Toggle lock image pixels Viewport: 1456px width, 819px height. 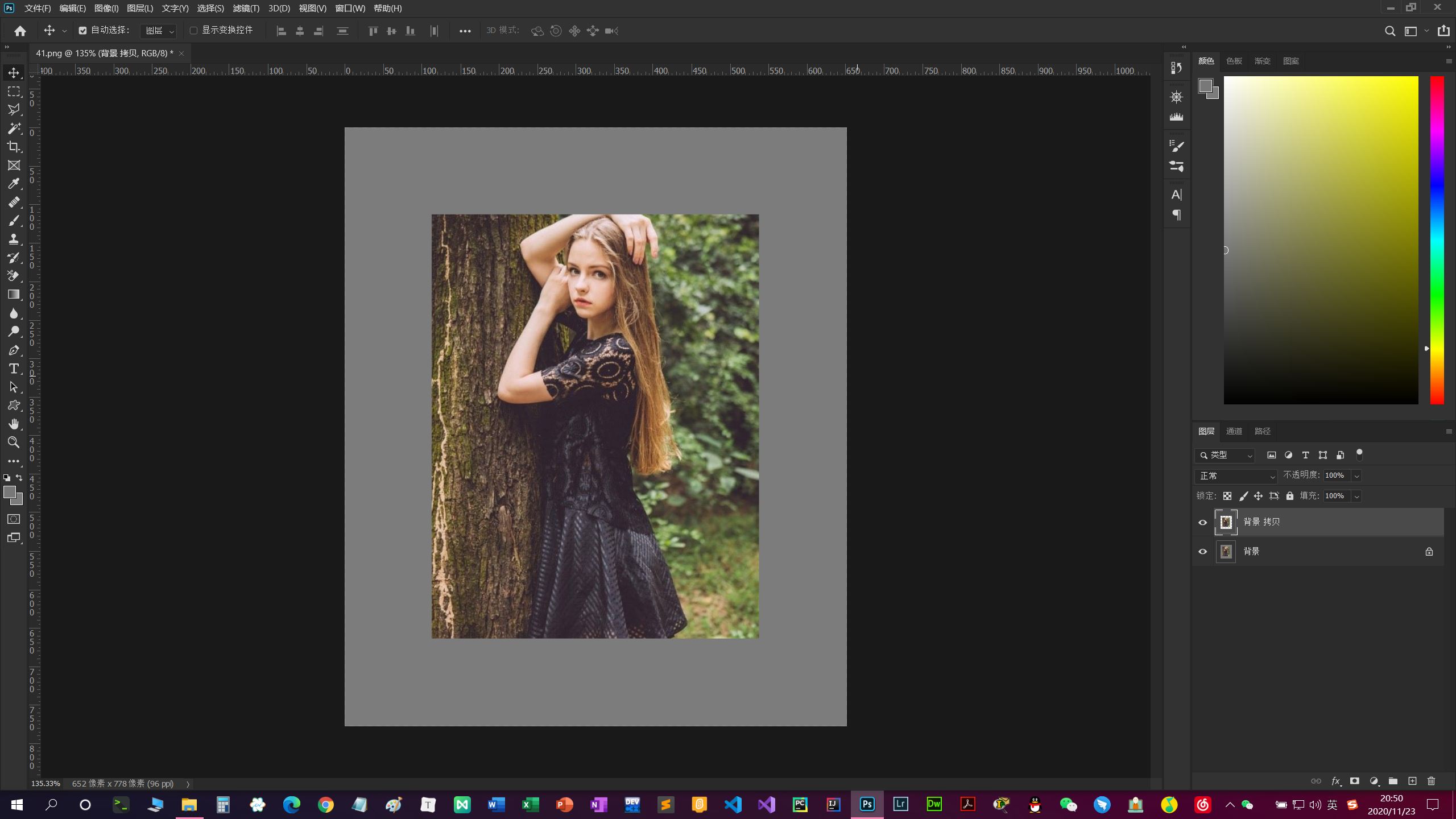click(x=1243, y=496)
